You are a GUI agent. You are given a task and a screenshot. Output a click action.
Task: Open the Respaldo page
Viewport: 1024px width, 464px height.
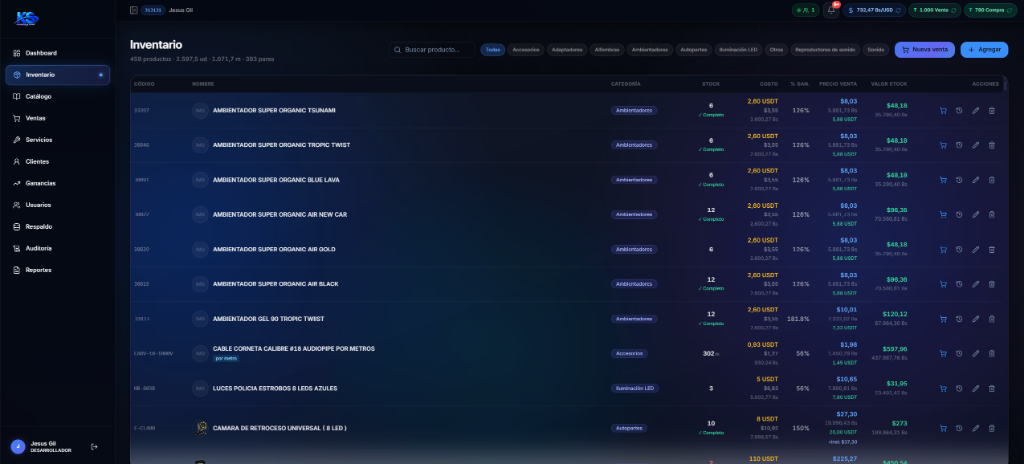57,227
